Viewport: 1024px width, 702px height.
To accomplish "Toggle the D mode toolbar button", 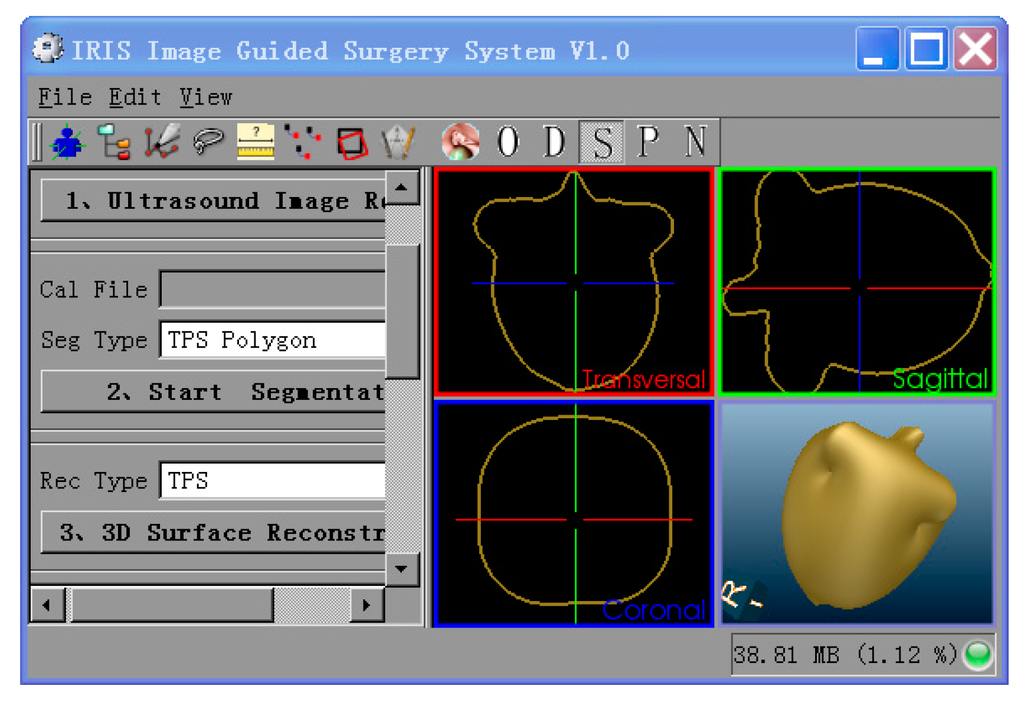I will tap(554, 143).
